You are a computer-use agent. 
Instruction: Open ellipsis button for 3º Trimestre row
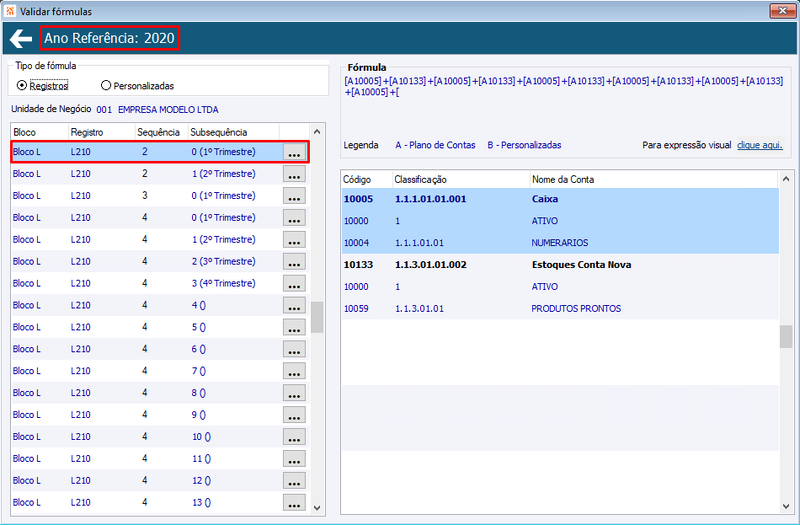click(x=294, y=262)
